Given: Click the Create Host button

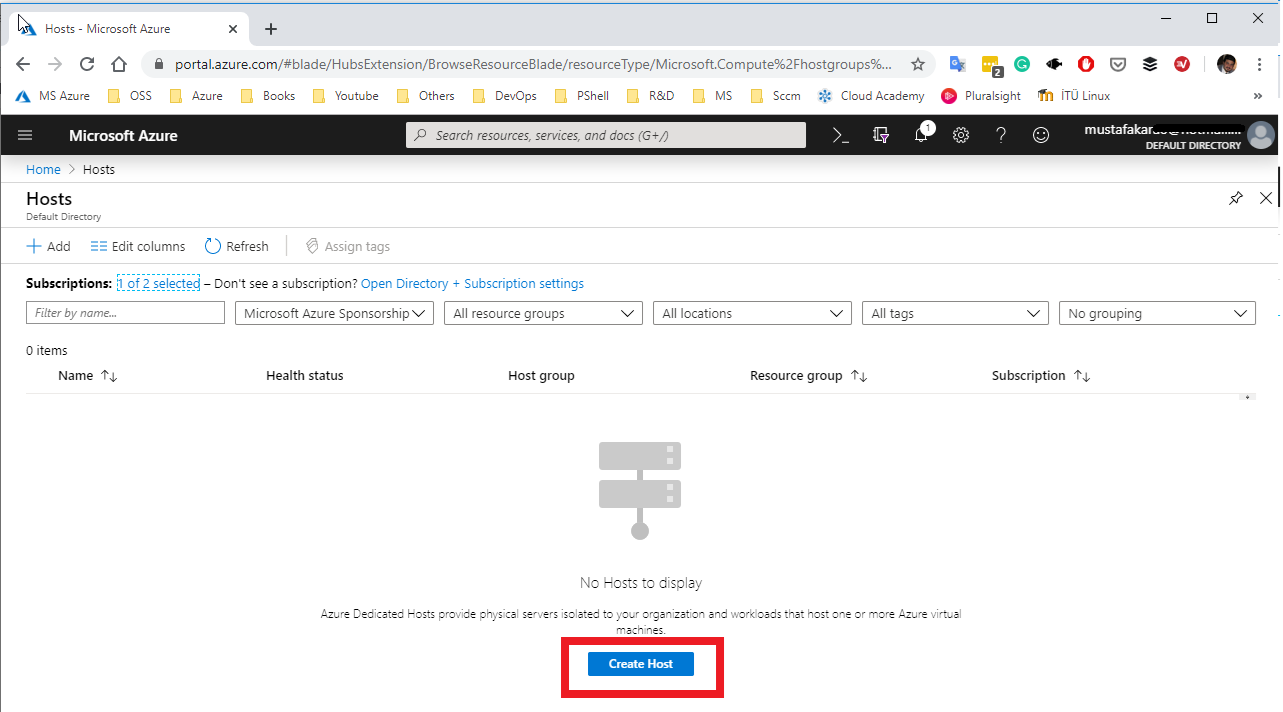Looking at the screenshot, I should [641, 664].
